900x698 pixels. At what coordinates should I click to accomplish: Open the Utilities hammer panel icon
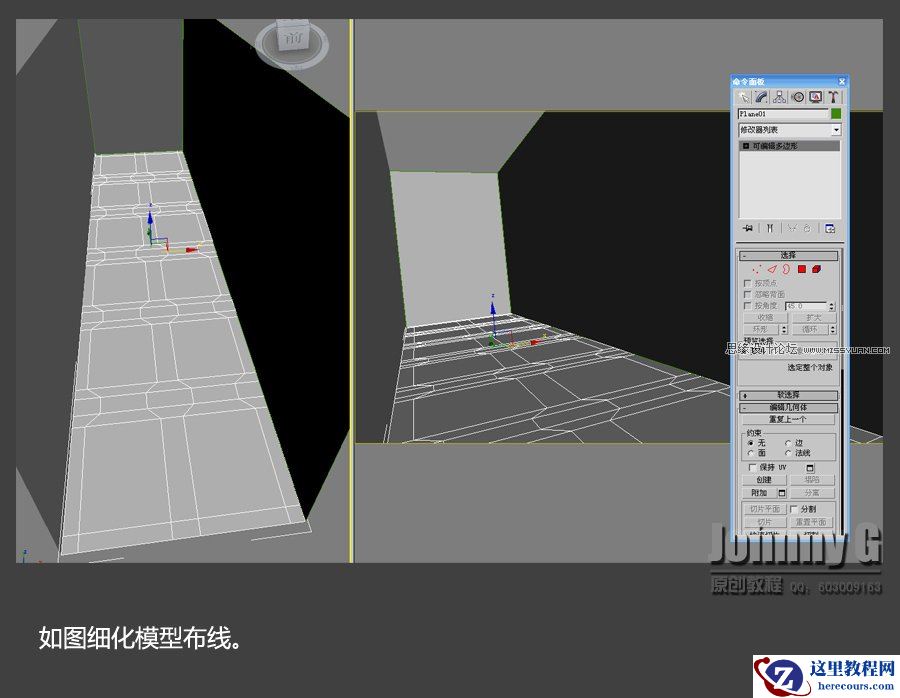[833, 97]
